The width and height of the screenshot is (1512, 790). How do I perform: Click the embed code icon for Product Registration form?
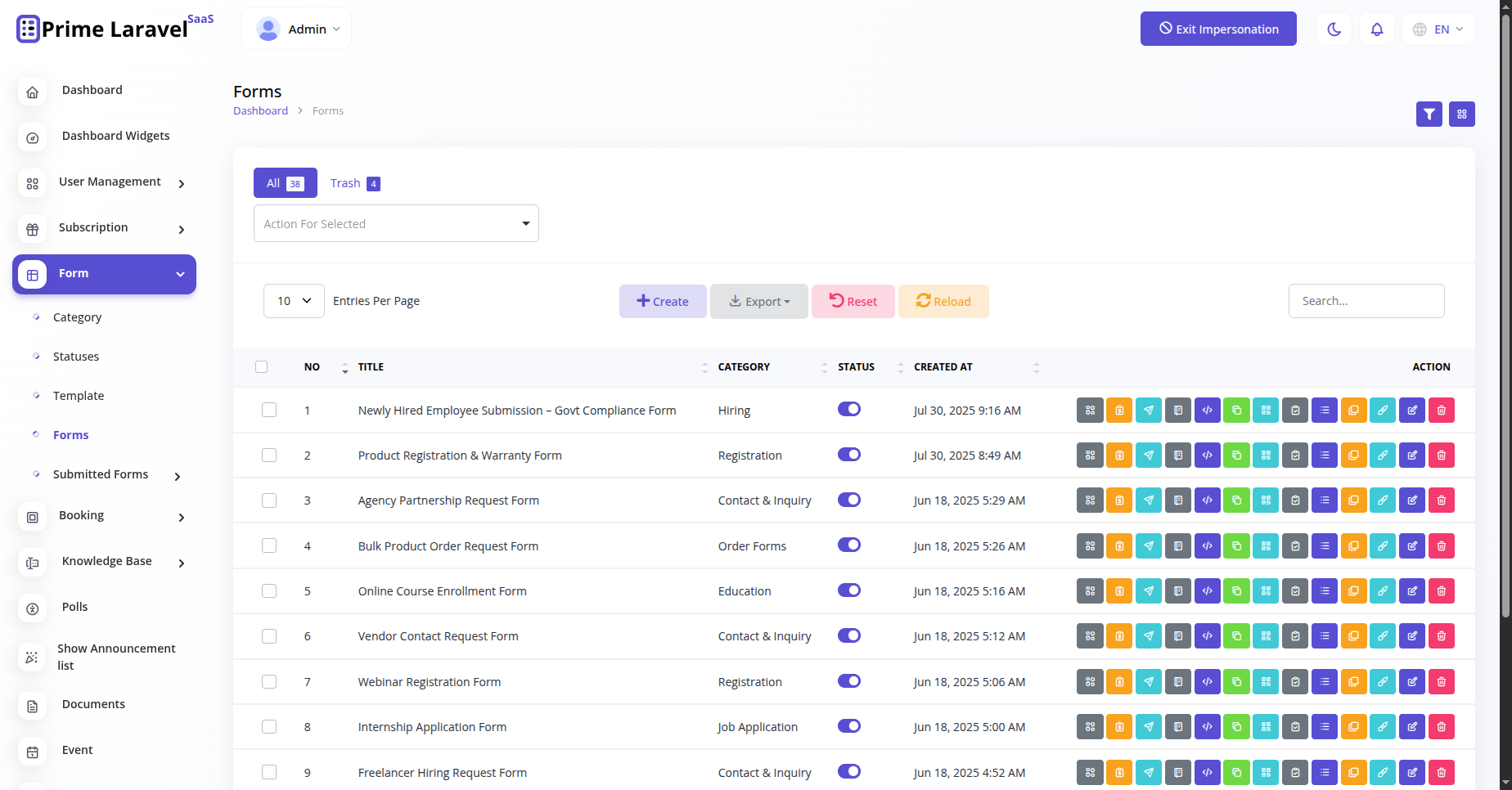tap(1207, 456)
